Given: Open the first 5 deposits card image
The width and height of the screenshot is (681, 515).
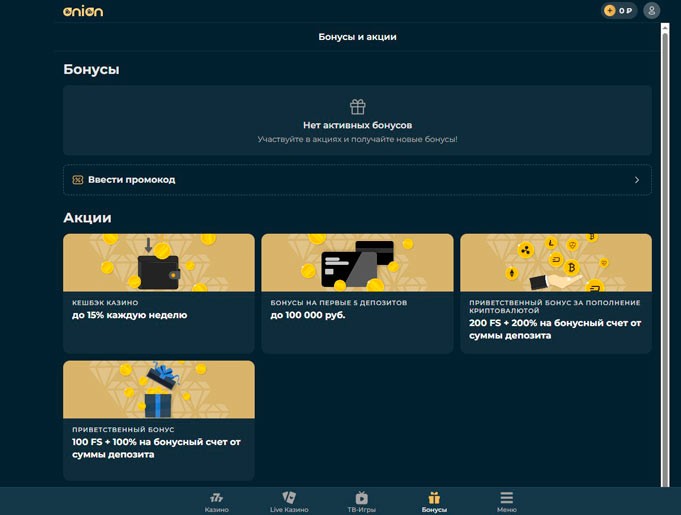Looking at the screenshot, I should coord(357,262).
